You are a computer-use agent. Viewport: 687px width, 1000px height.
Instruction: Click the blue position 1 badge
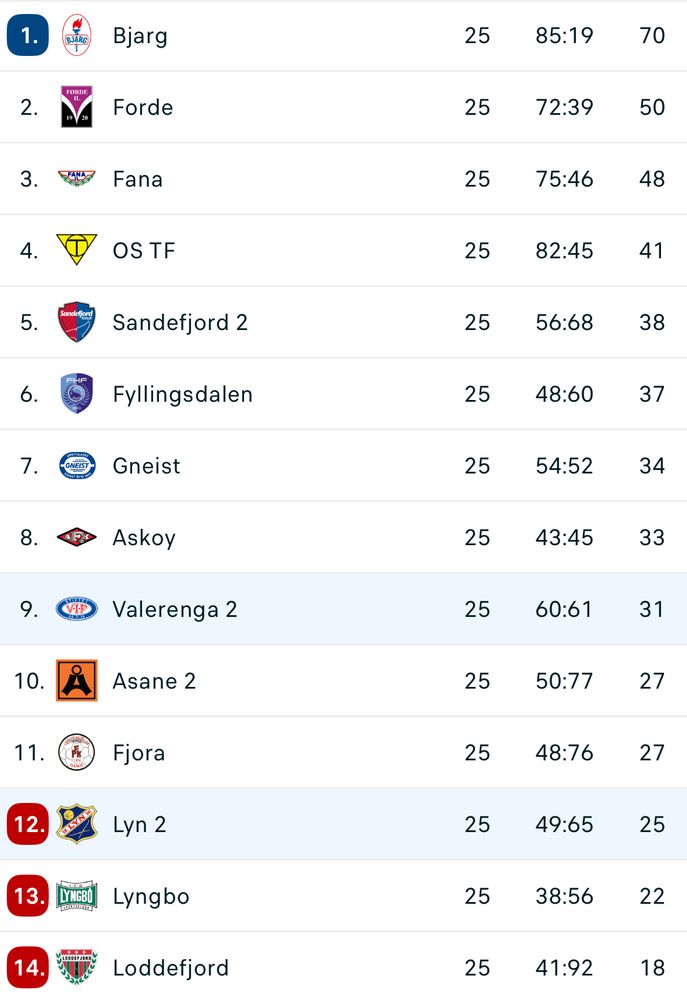pos(27,35)
